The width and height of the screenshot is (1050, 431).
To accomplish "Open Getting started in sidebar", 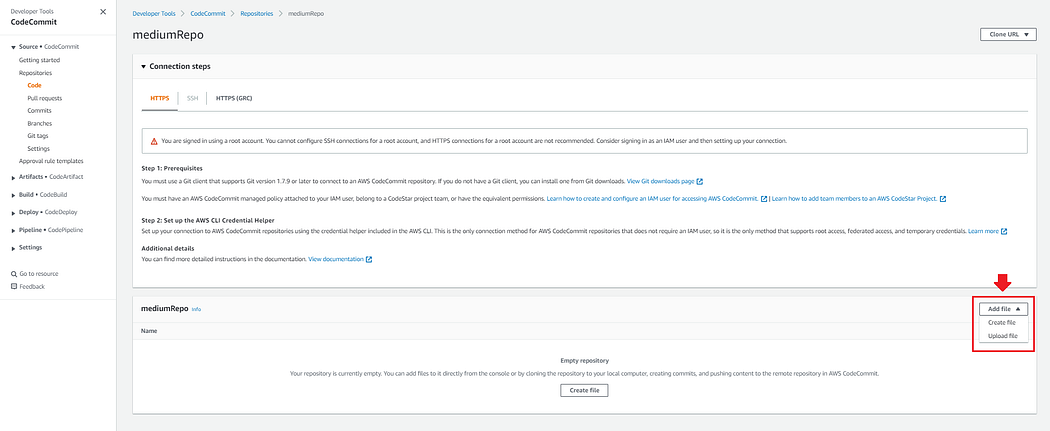I will click(x=39, y=60).
